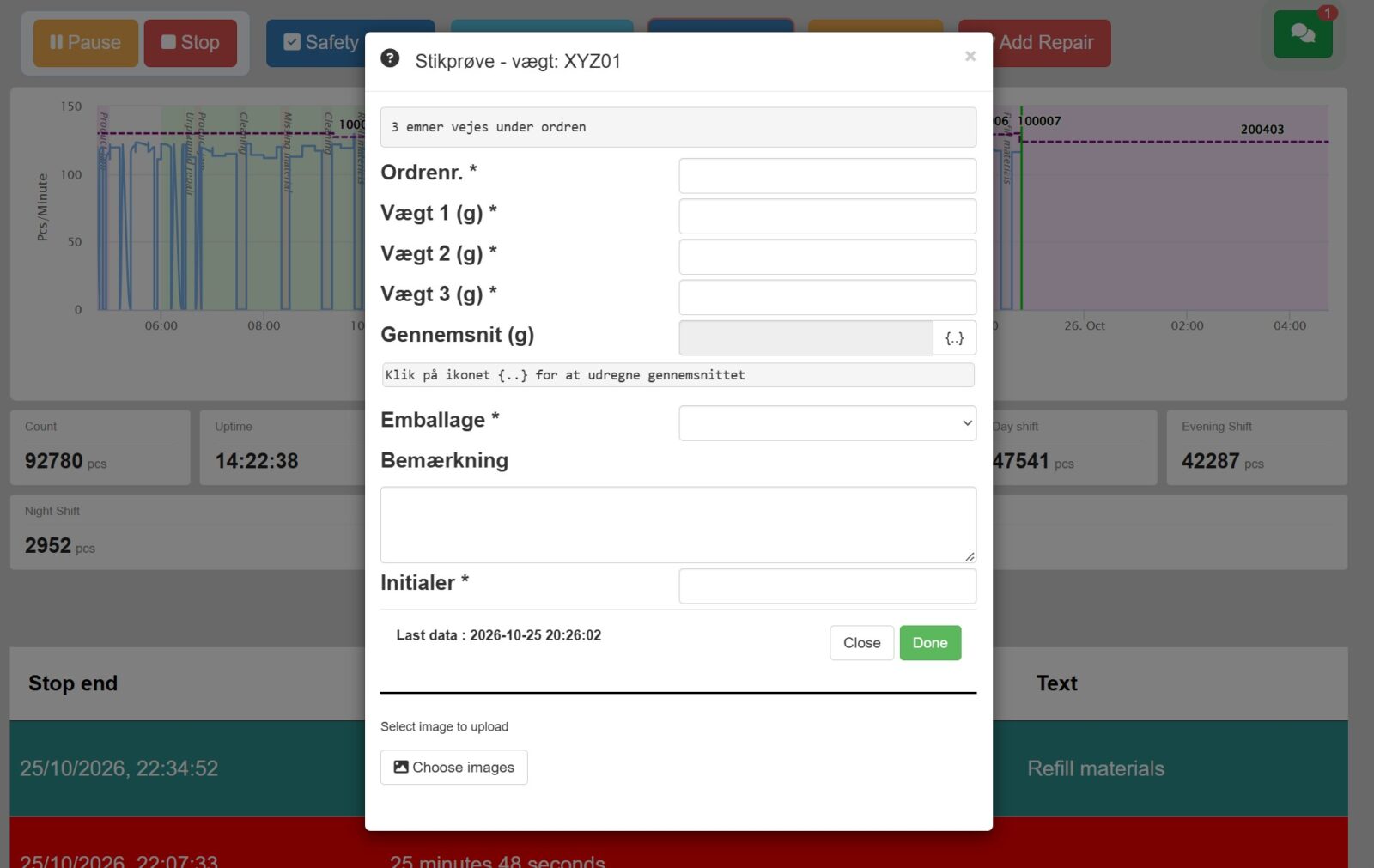Click the Uptime 14:22:38 value
Image resolution: width=1374 pixels, height=868 pixels.
(x=256, y=462)
